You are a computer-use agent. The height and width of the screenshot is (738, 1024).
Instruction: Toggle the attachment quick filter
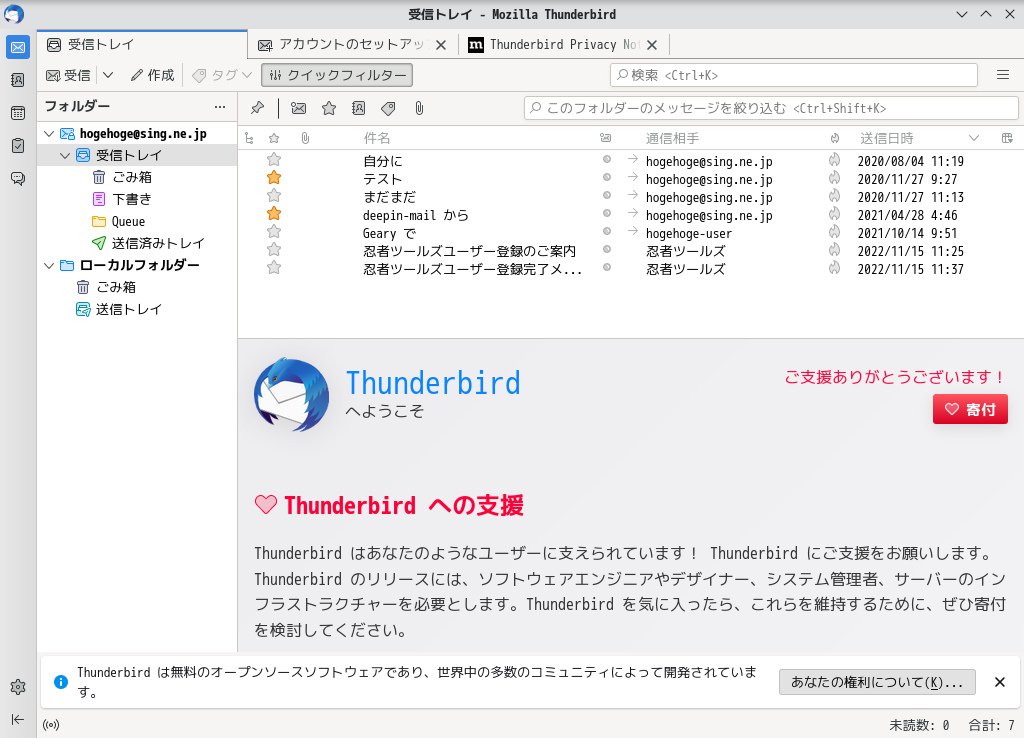419,108
